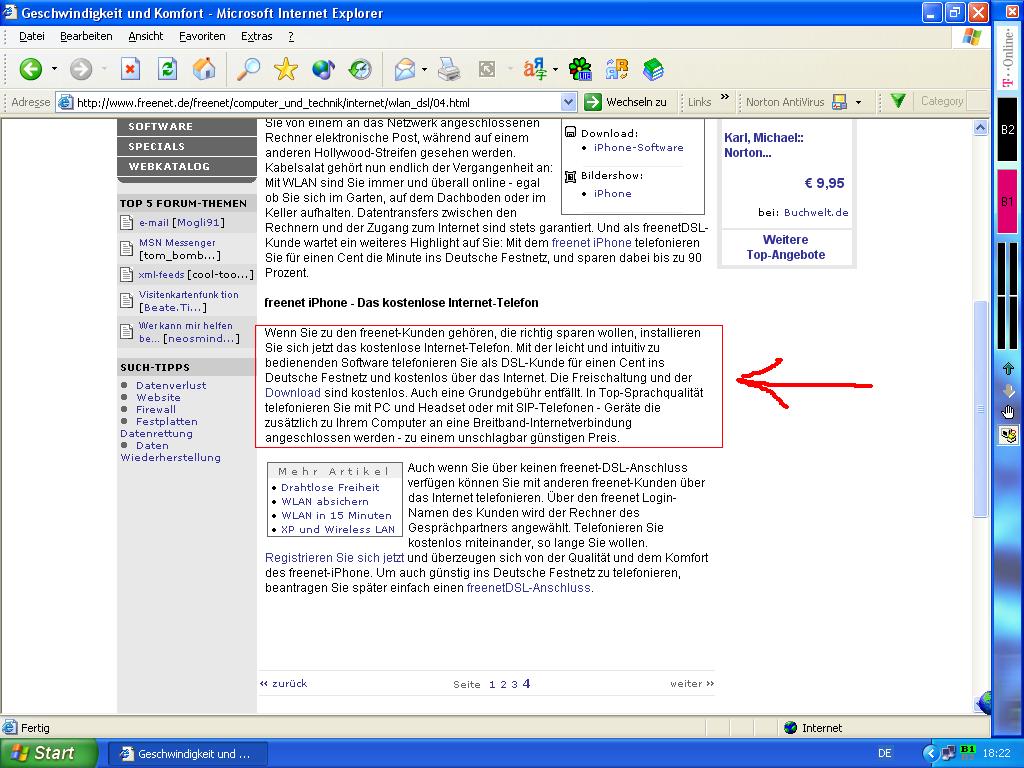Screen dimensions: 1024x768
Task: Open the Favoriten menu
Action: (x=202, y=37)
